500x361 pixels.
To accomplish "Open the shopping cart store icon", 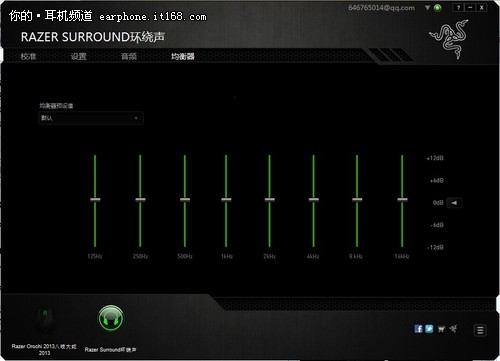I will pos(441,329).
